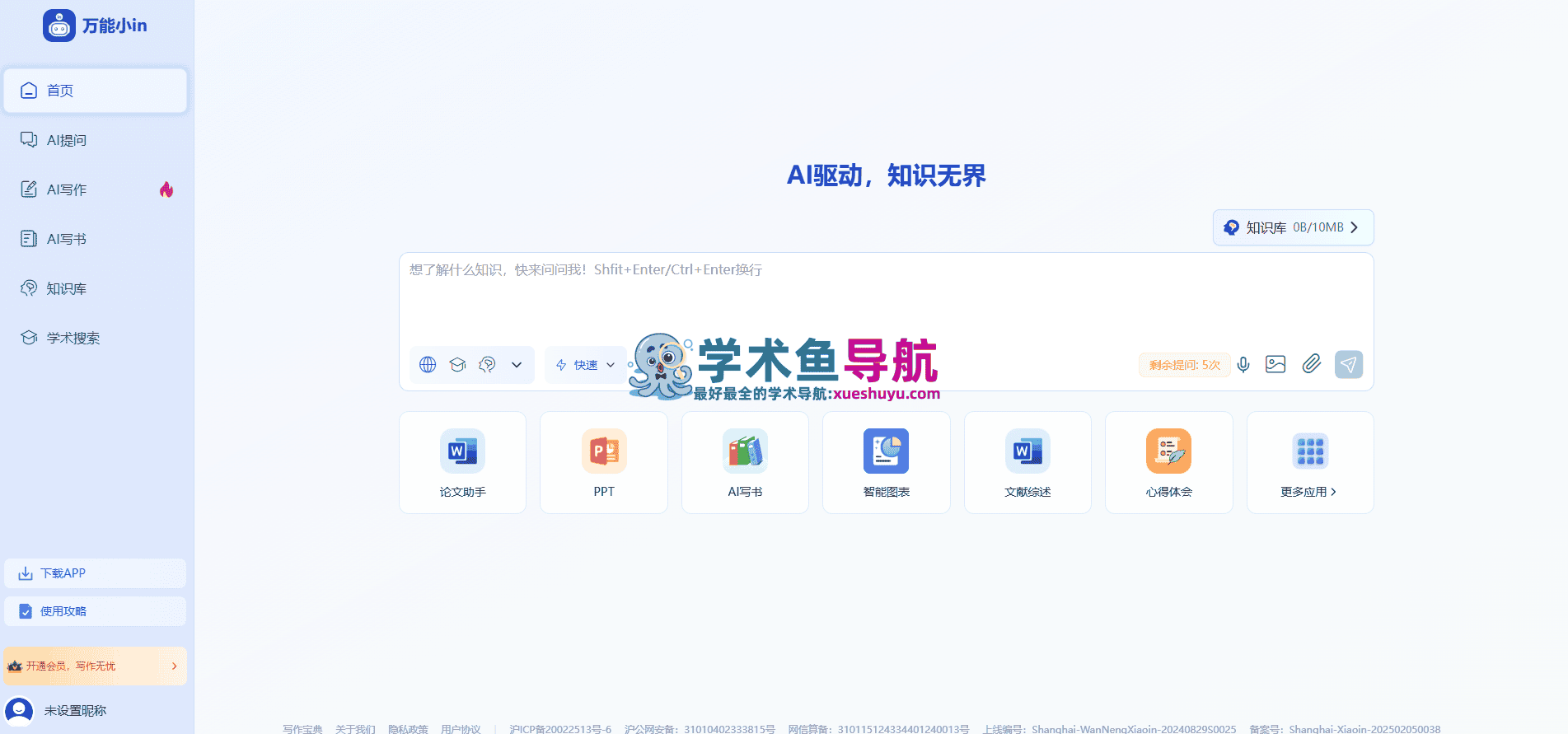The image size is (1568, 734).
Task: Go to the 学术搜索 sidebar item
Action: click(x=96, y=338)
